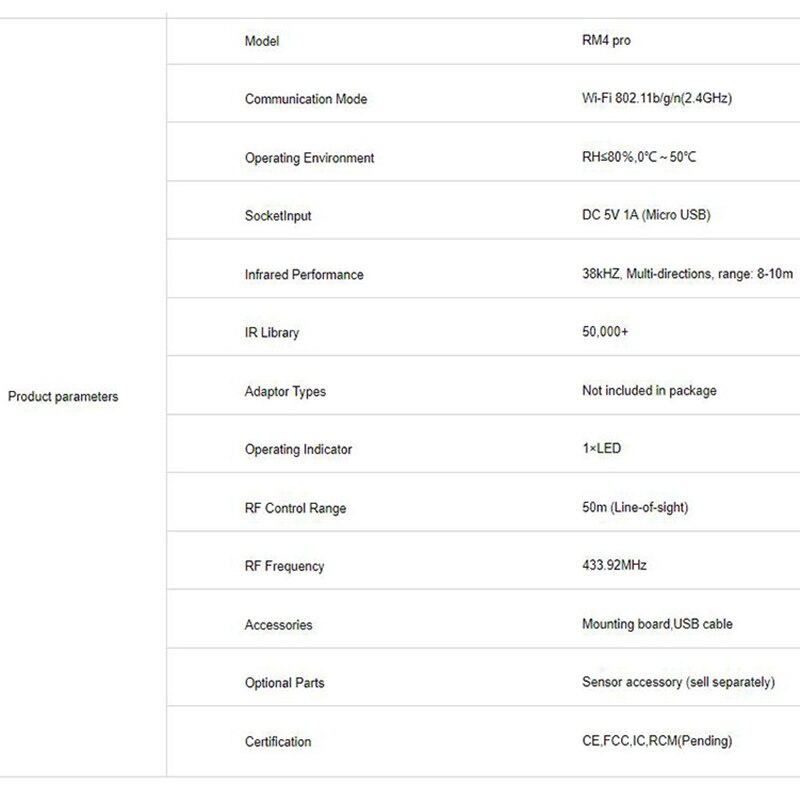Select the "50,000+" value
The width and height of the screenshot is (800, 800).
[605, 332]
